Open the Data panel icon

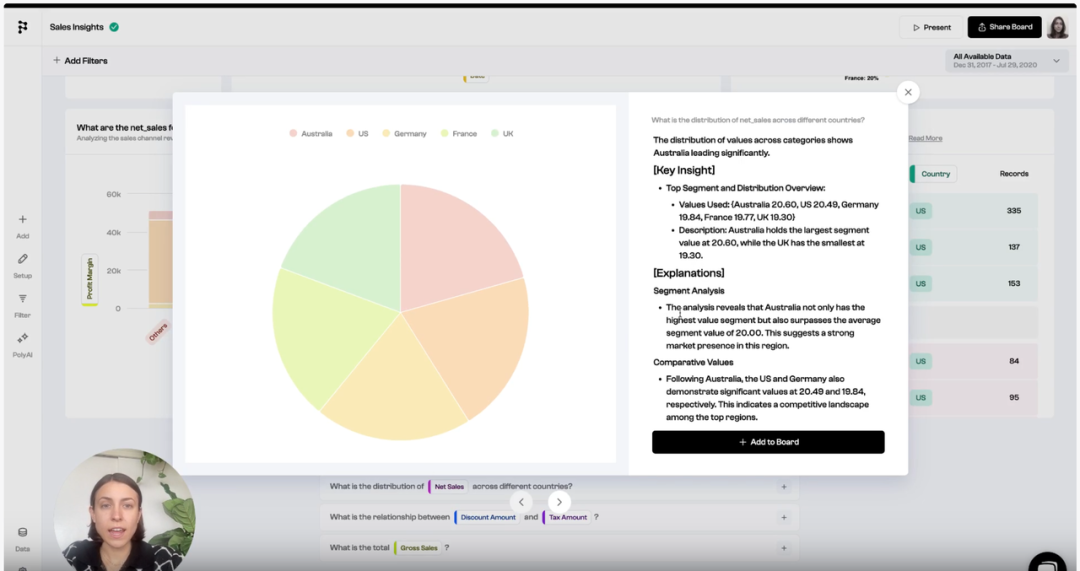[22, 533]
